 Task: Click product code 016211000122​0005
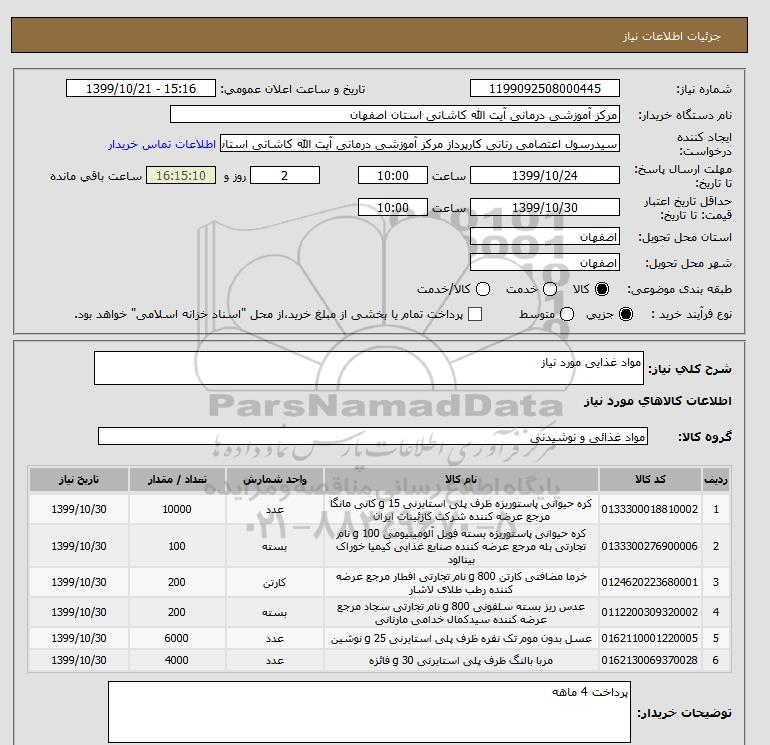650,638
